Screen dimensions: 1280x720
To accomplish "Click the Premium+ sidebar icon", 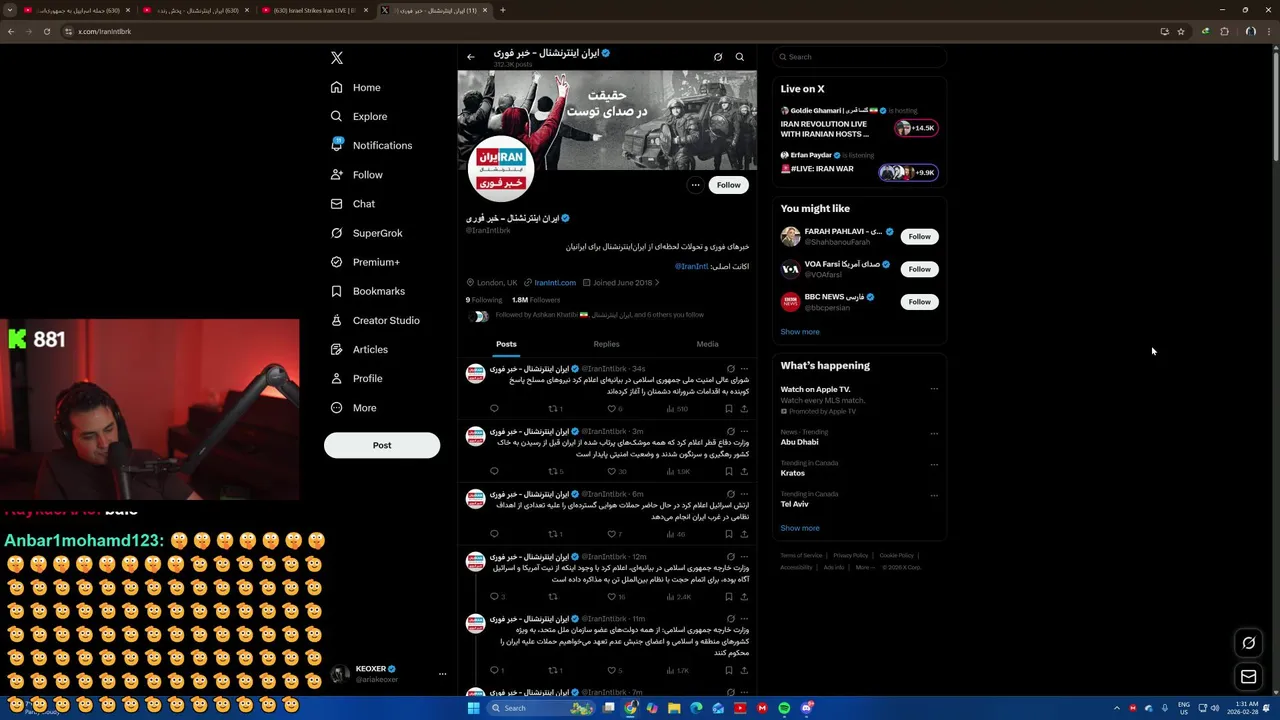I will tap(337, 262).
